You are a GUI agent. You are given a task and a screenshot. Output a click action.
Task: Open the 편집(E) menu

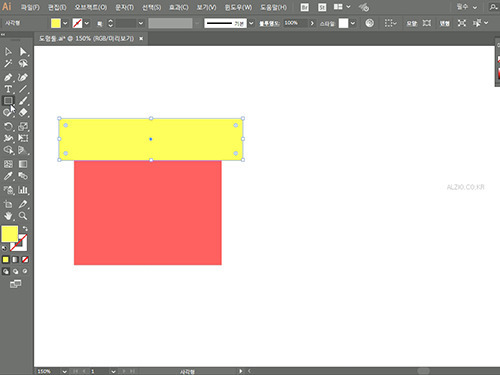(57, 7)
